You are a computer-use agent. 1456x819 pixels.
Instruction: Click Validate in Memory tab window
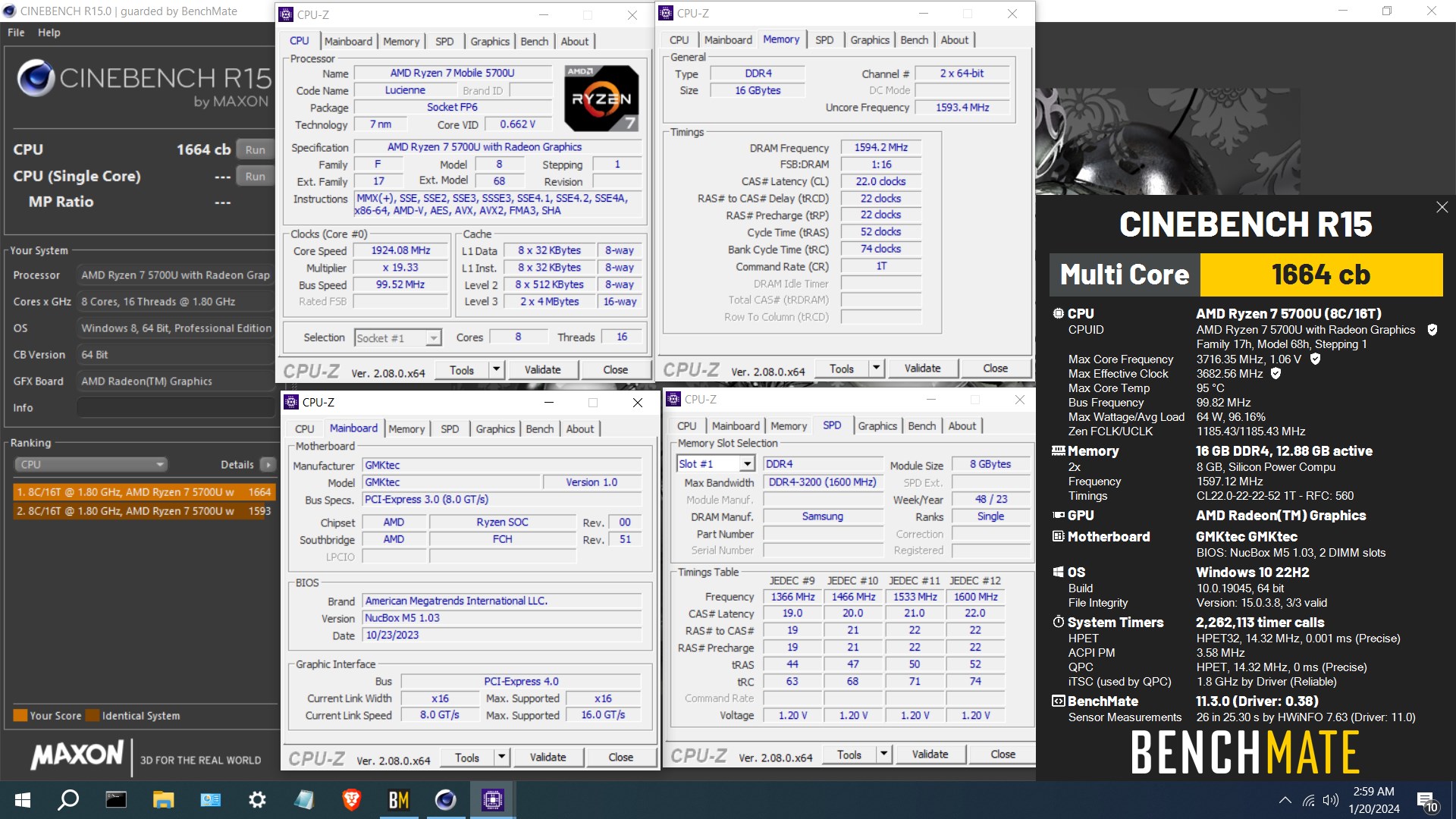pos(922,369)
